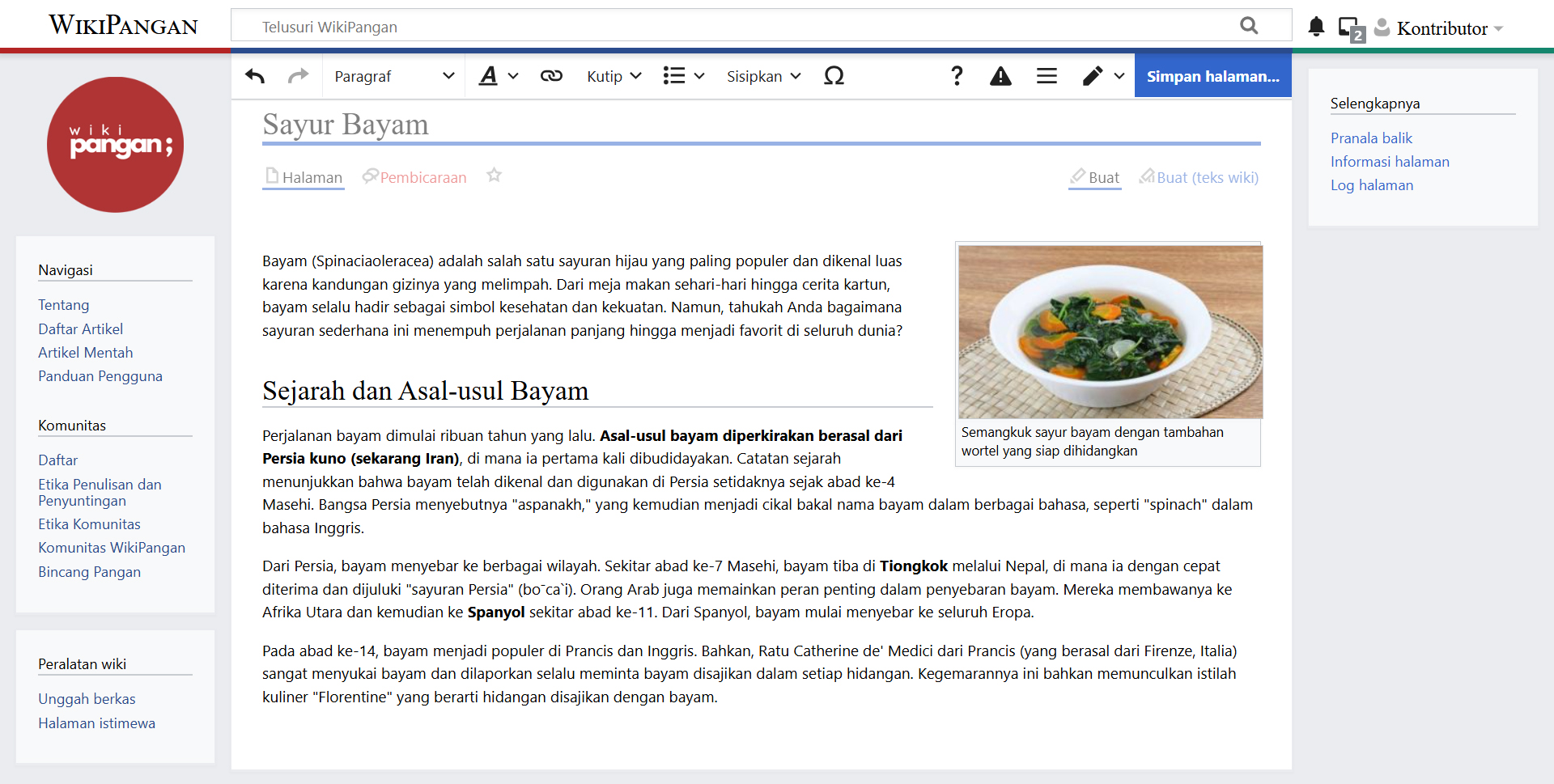Show edit notices warning triangle
This screenshot has height=784, width=1554.
1000,76
